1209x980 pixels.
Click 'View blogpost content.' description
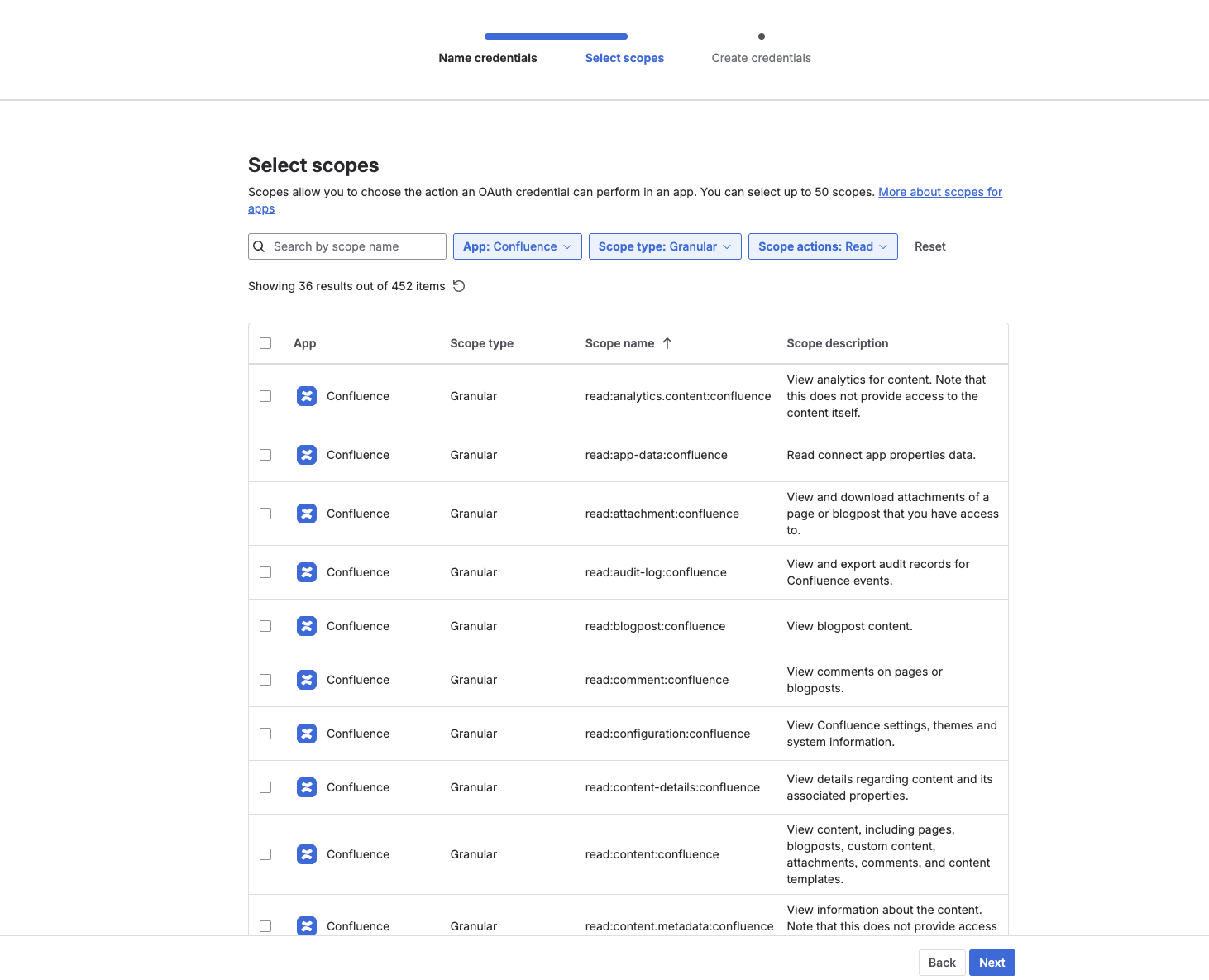click(x=850, y=626)
